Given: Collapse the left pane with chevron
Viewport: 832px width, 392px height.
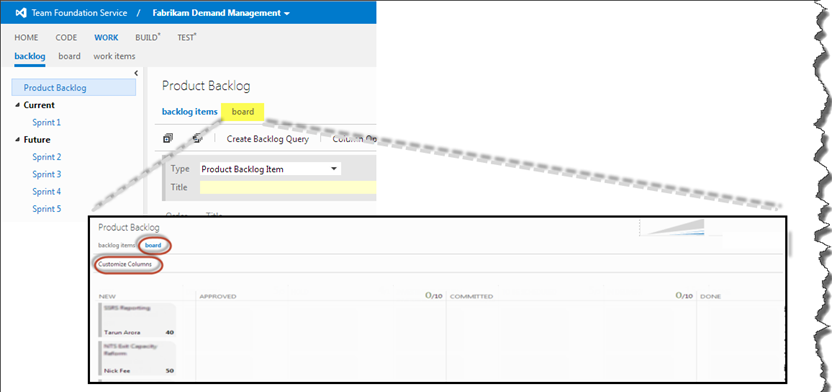Looking at the screenshot, I should [x=136, y=73].
